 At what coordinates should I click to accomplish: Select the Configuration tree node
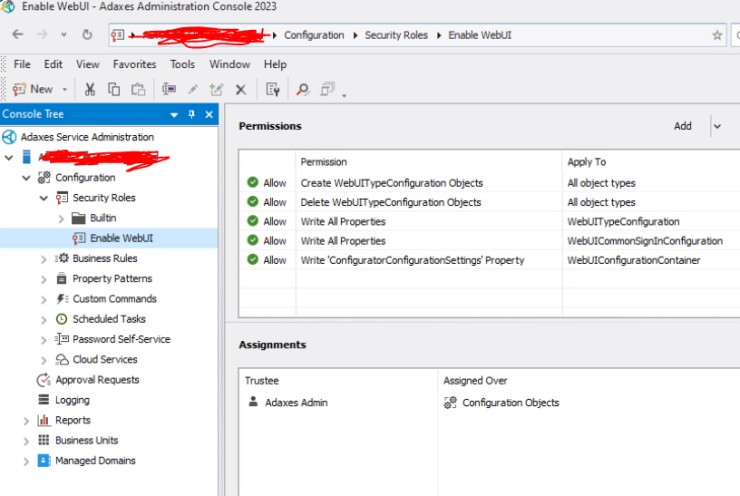(85, 177)
